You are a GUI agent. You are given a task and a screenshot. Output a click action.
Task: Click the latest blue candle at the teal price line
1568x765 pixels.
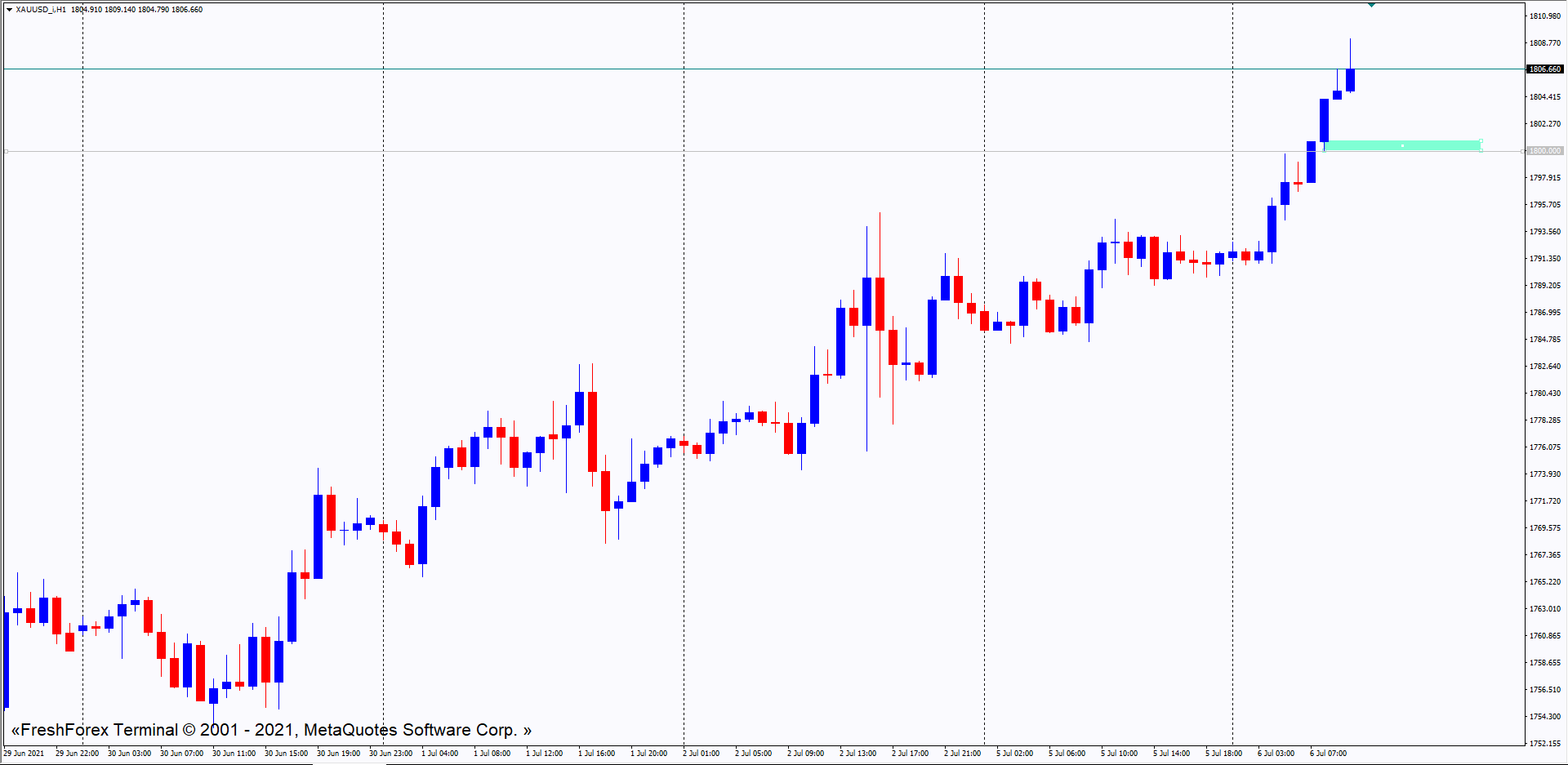pyautogui.click(x=1350, y=80)
